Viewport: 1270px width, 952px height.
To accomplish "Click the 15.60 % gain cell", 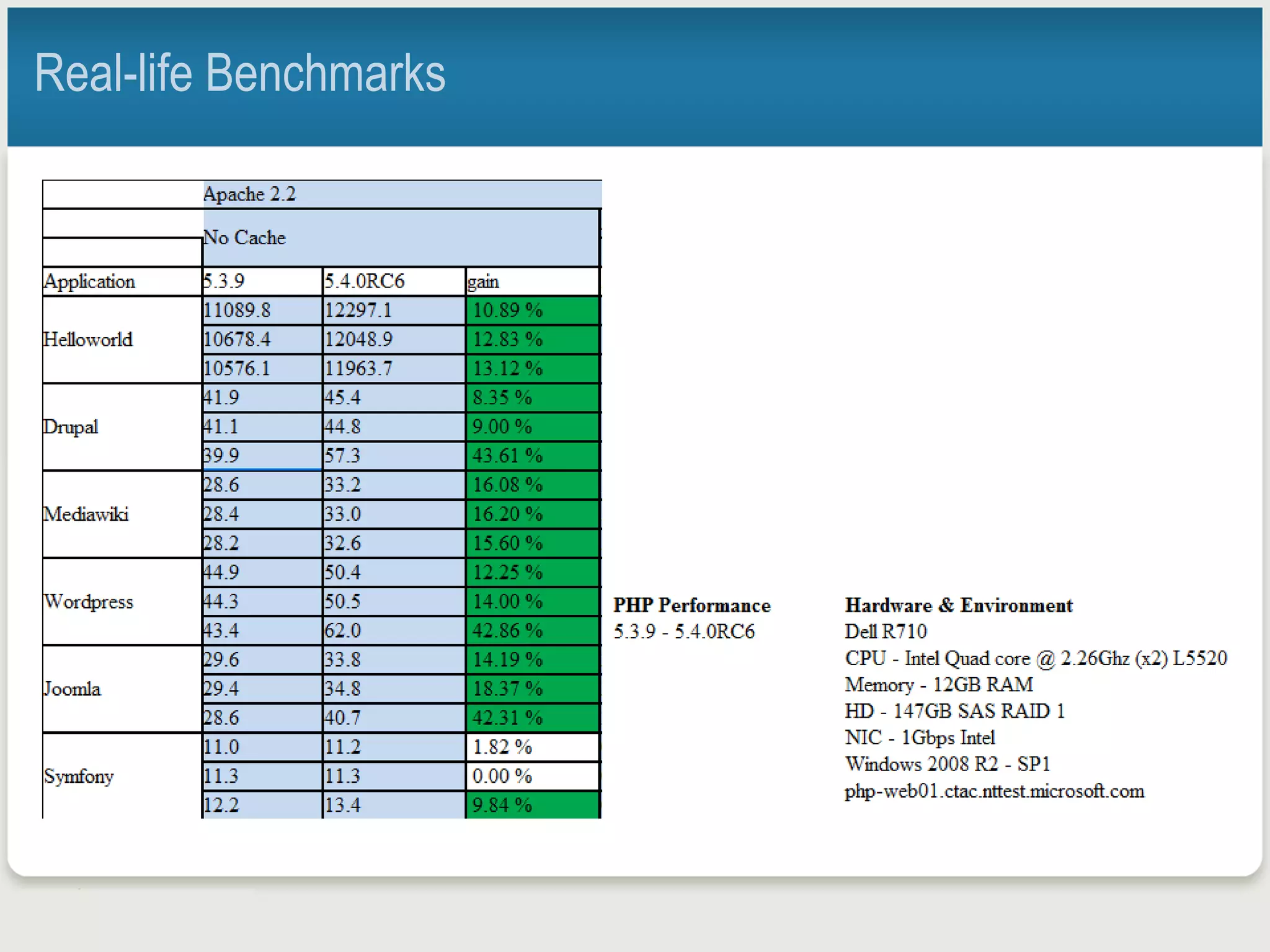I will click(533, 544).
